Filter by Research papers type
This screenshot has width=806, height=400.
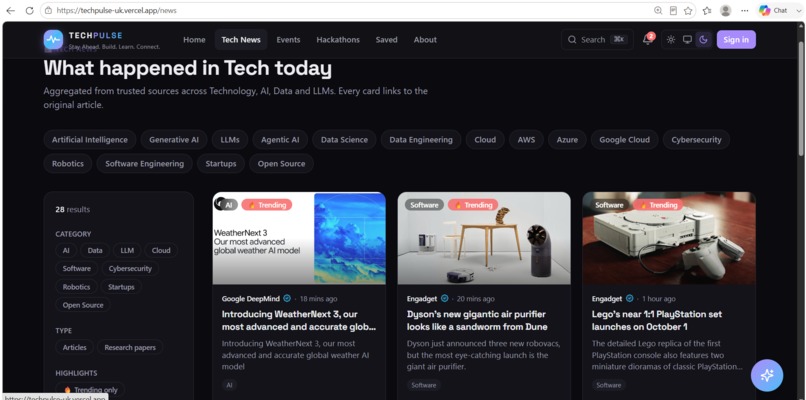click(130, 348)
